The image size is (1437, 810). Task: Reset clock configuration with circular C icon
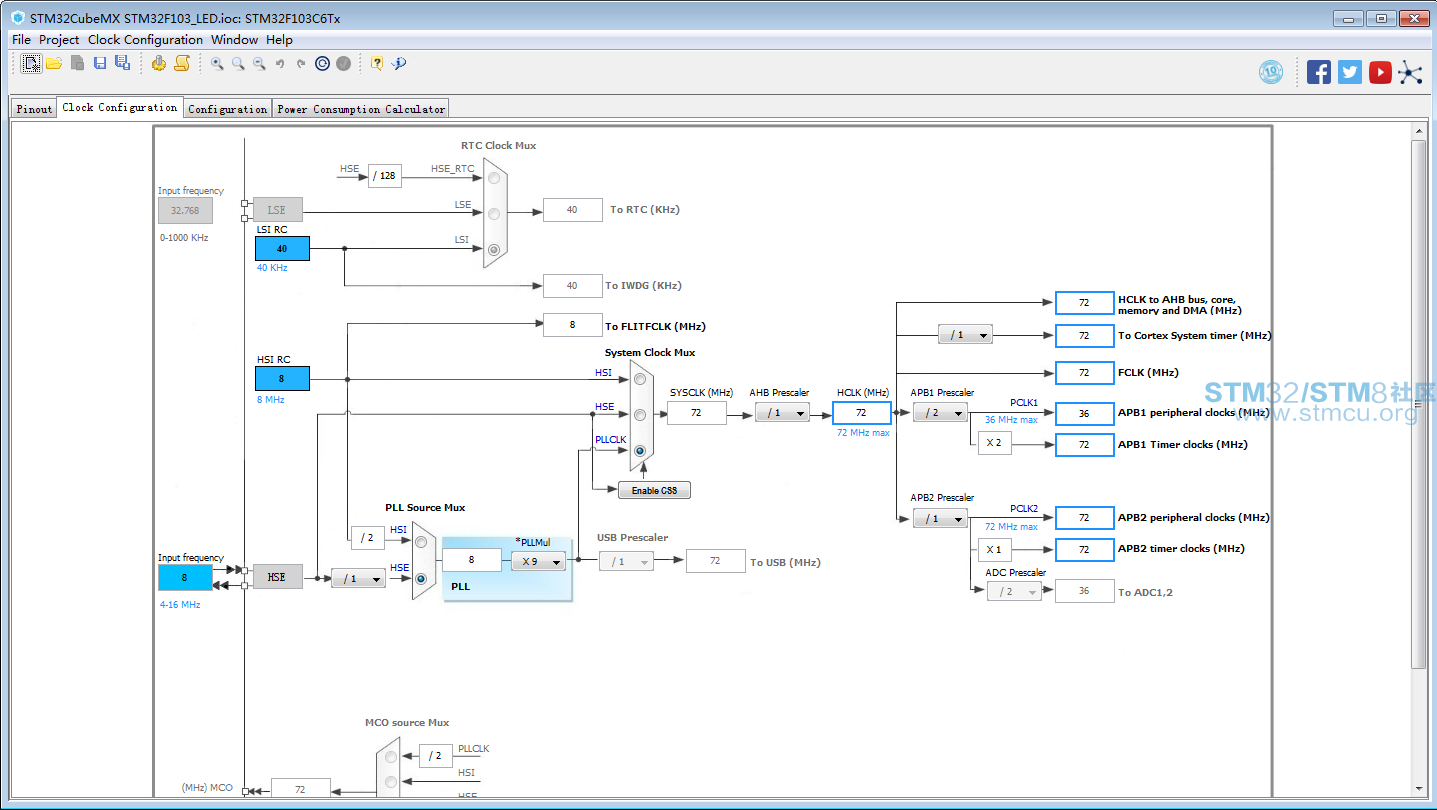(322, 63)
